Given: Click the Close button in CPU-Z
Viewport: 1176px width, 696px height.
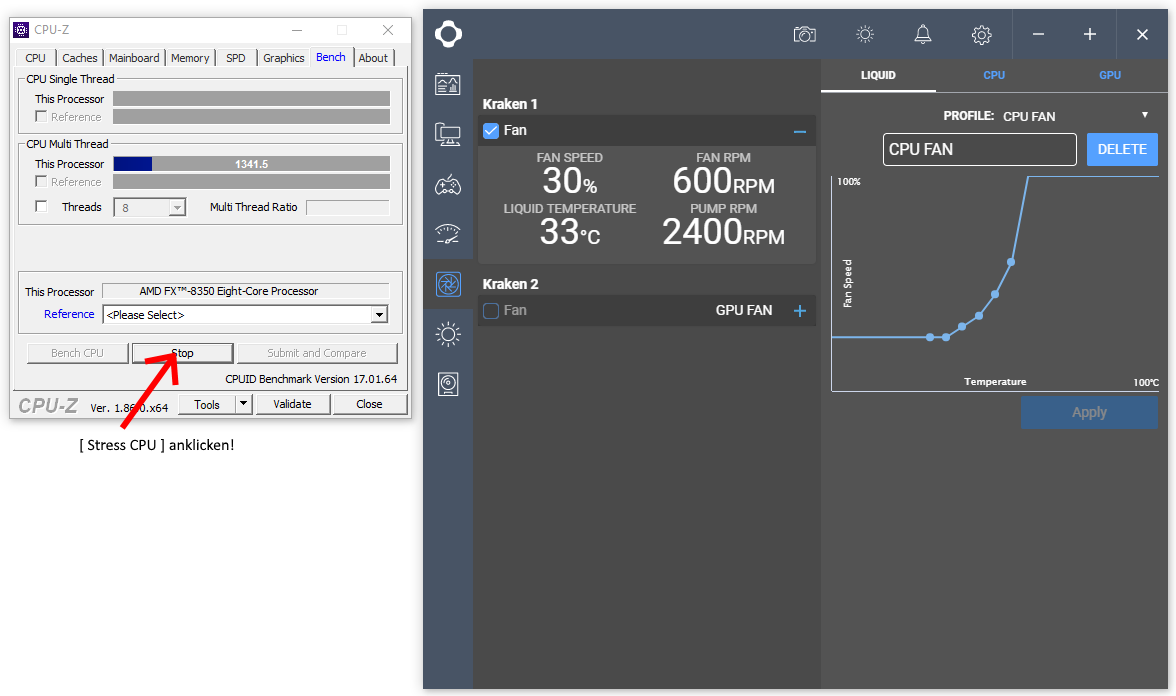Looking at the screenshot, I should (x=369, y=404).
